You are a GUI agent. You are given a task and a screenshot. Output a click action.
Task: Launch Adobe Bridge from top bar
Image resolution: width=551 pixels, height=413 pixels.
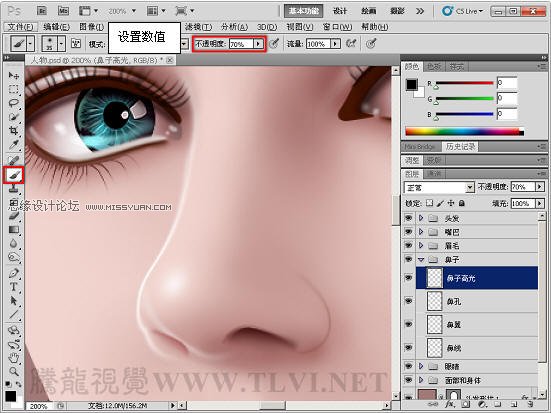(x=42, y=11)
